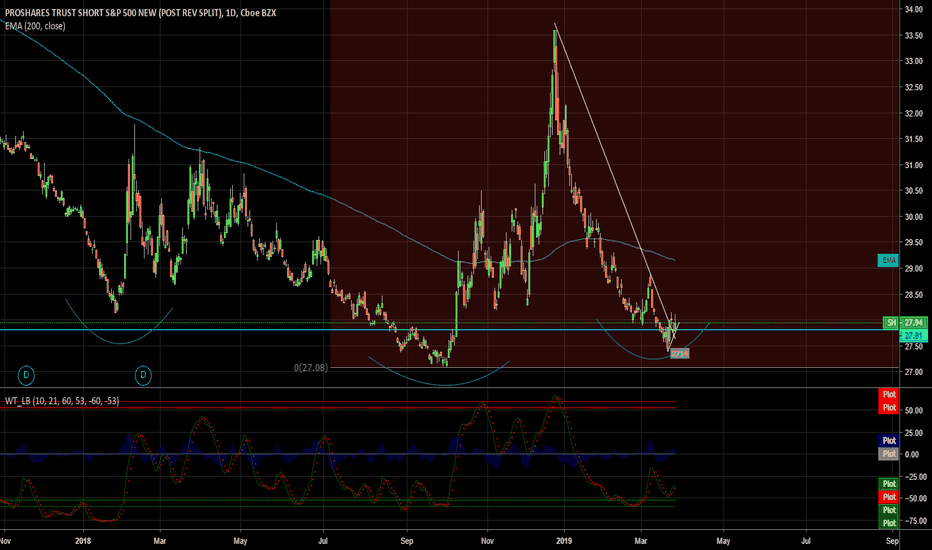
Task: Click the 32.00 price axis label
Action: 914,113
